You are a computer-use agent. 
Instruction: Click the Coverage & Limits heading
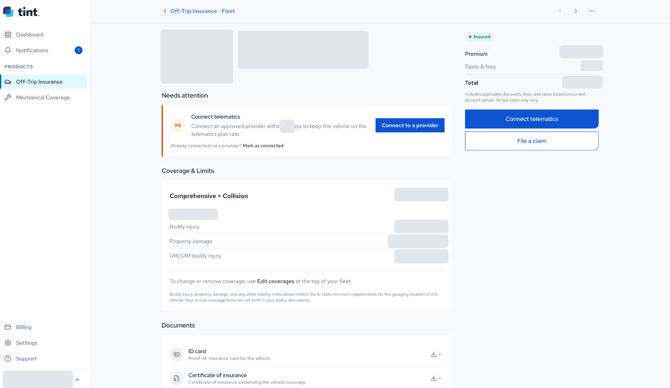(x=188, y=171)
